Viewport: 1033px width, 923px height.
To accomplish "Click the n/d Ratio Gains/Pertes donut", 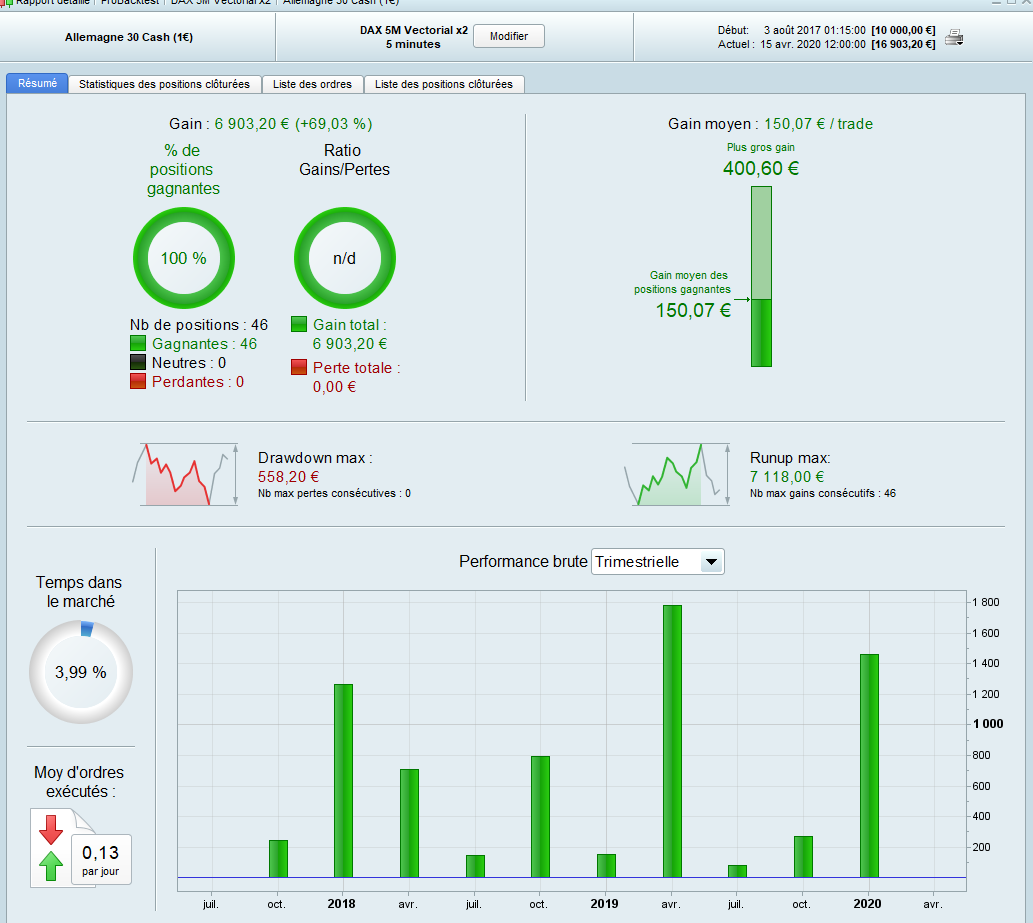I will pyautogui.click(x=345, y=258).
